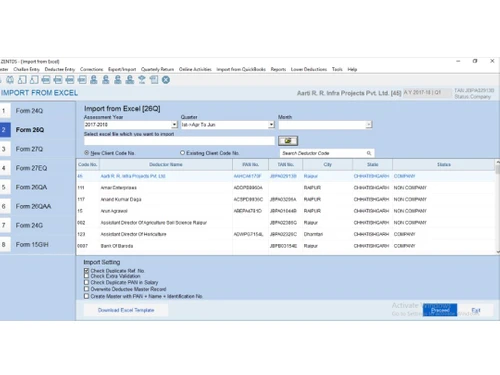Select the New Client Code No. radio button
Image resolution: width=500 pixels, height=375 pixels.
click(x=87, y=153)
